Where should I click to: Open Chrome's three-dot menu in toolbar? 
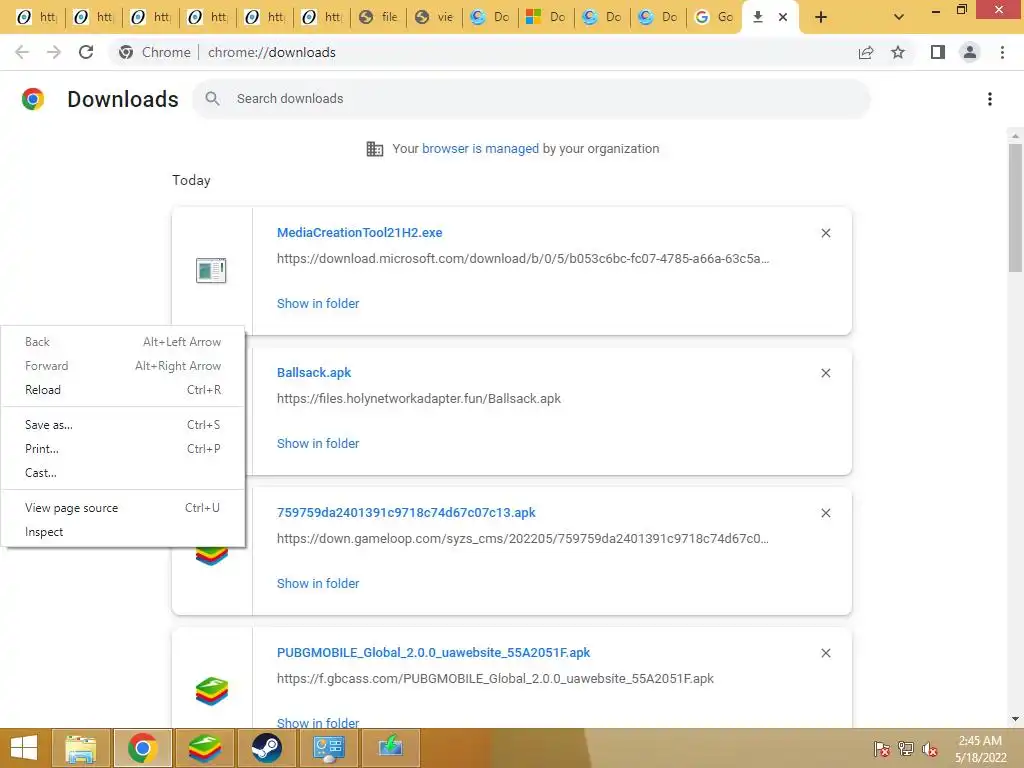point(1002,52)
